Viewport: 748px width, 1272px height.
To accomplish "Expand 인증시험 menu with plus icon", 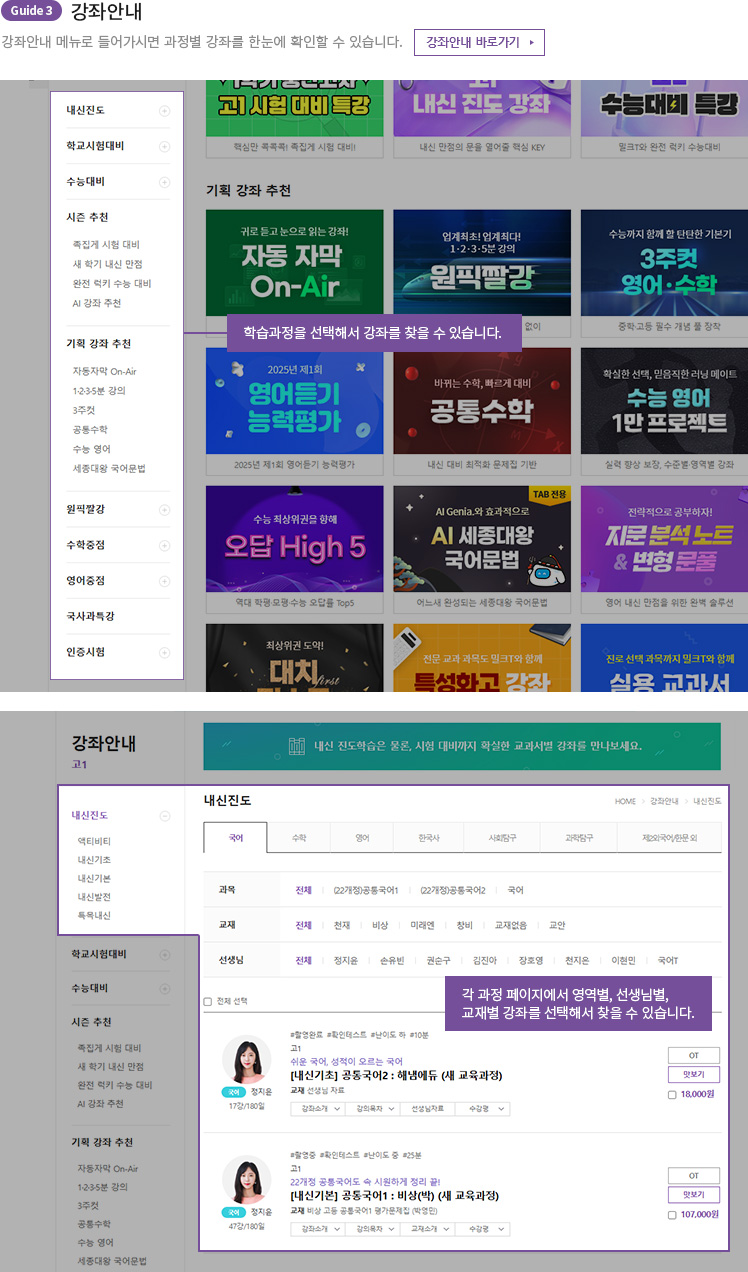I will [164, 653].
